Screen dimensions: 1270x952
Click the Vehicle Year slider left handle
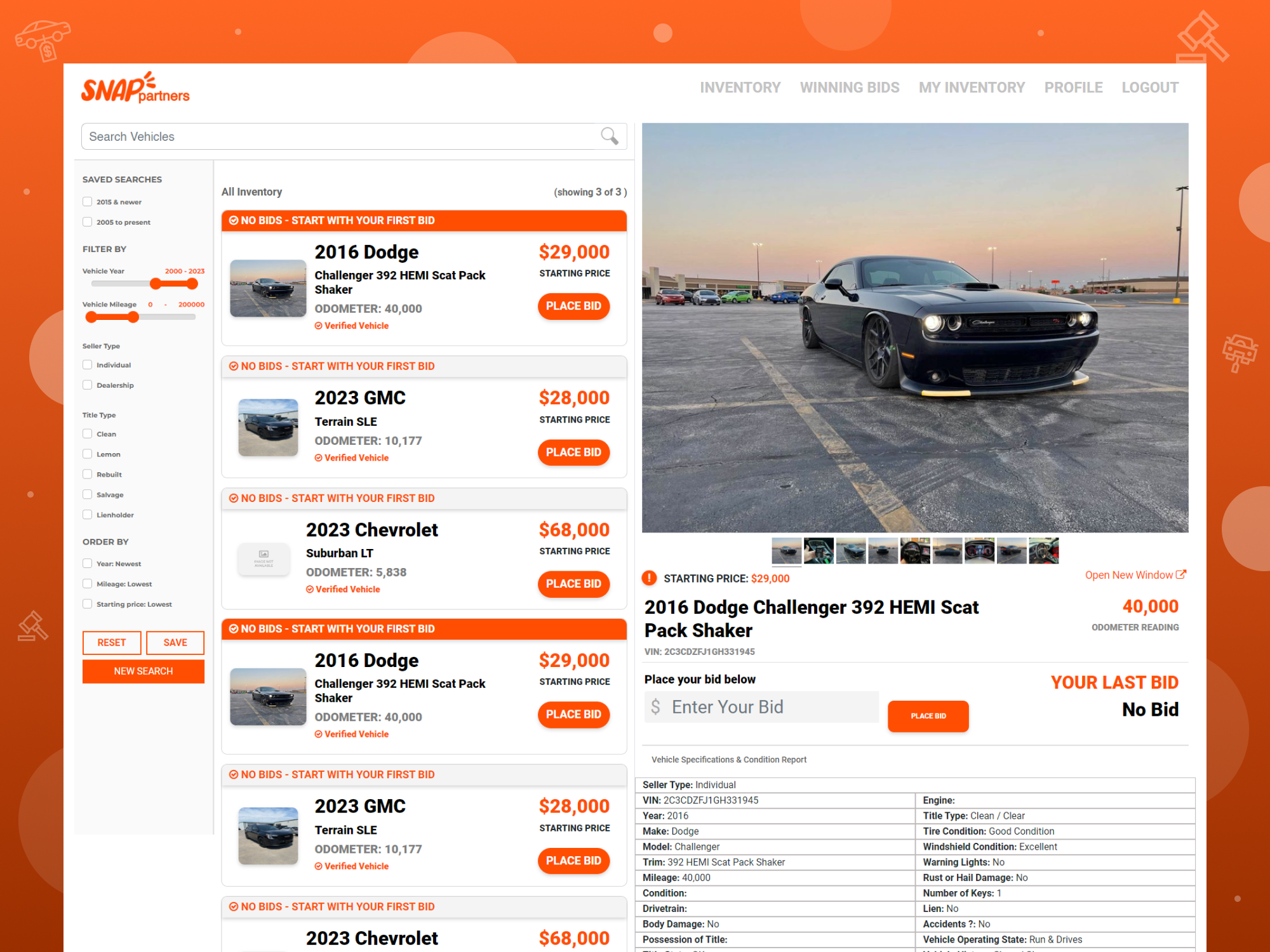(x=156, y=284)
